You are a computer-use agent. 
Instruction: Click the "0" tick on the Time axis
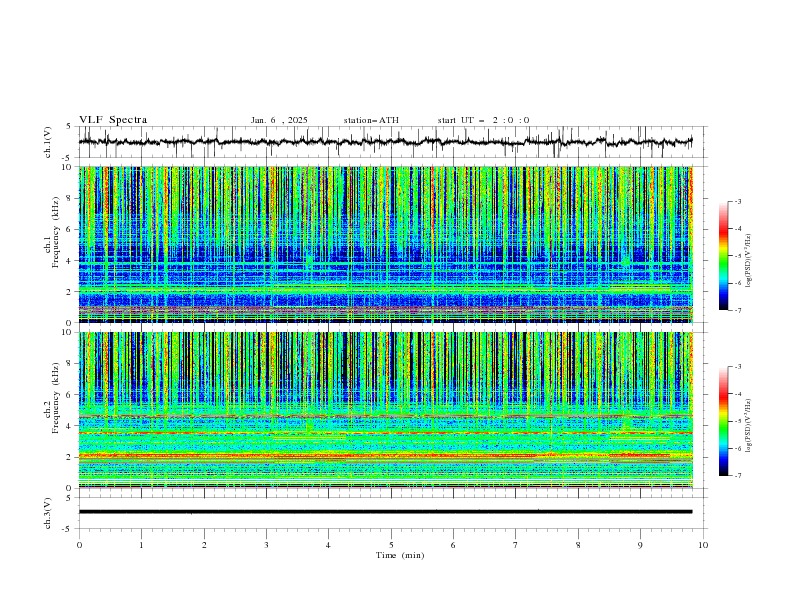pos(79,545)
